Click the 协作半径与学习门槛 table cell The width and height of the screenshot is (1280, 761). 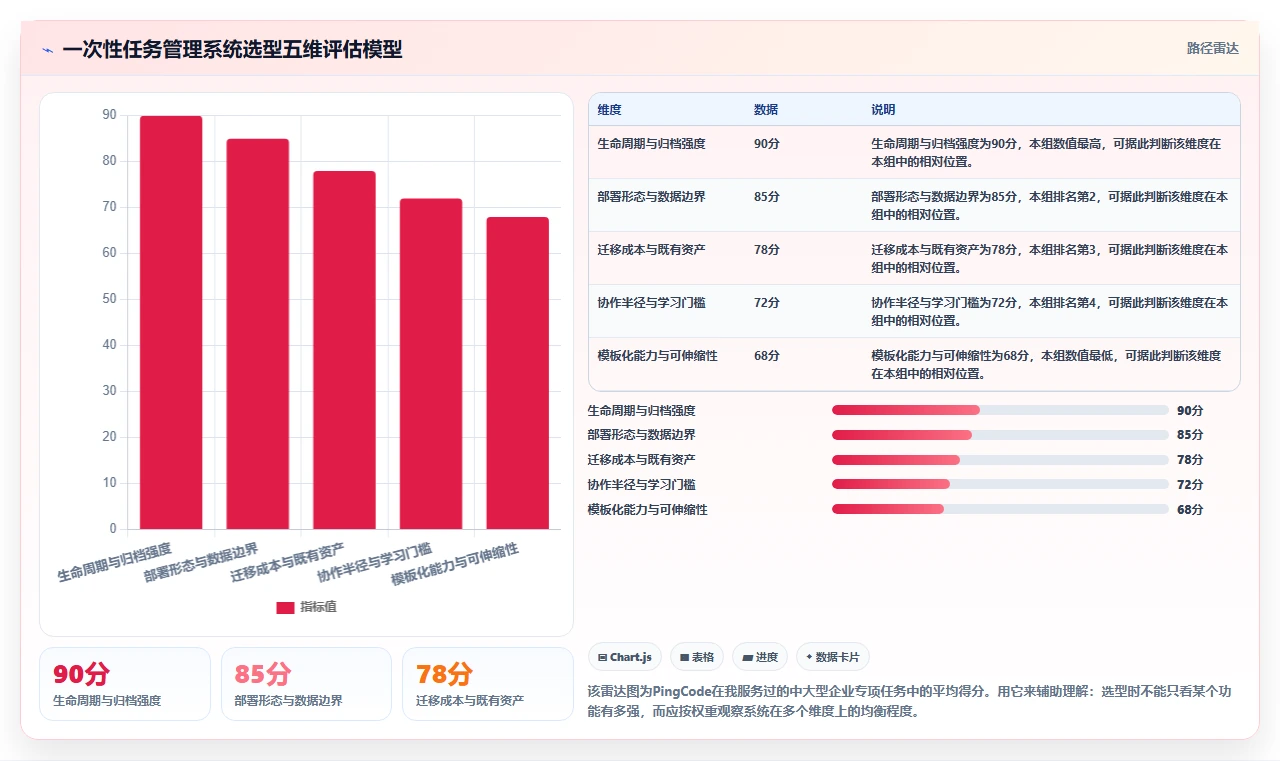pyautogui.click(x=667, y=311)
